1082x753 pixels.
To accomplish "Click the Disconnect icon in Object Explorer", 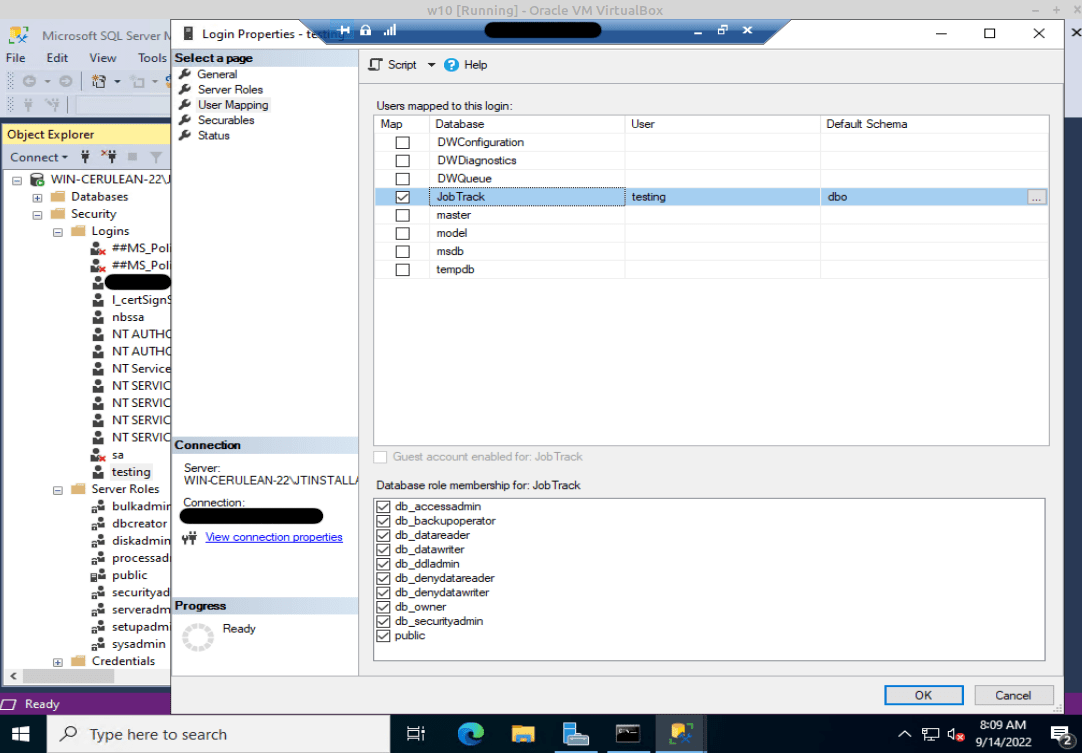I will [109, 157].
